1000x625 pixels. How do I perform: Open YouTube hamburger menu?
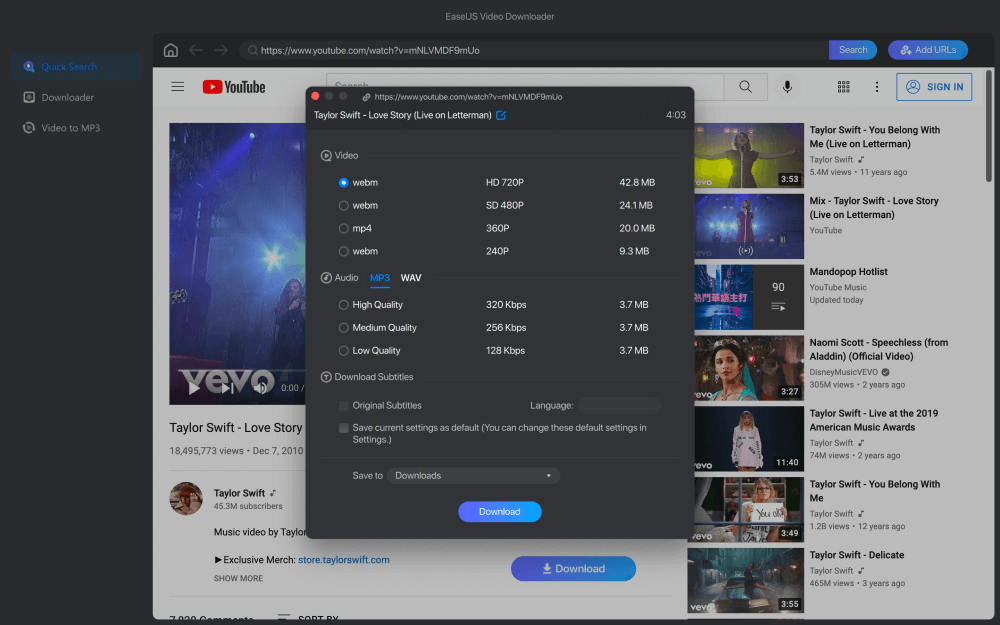coord(178,87)
